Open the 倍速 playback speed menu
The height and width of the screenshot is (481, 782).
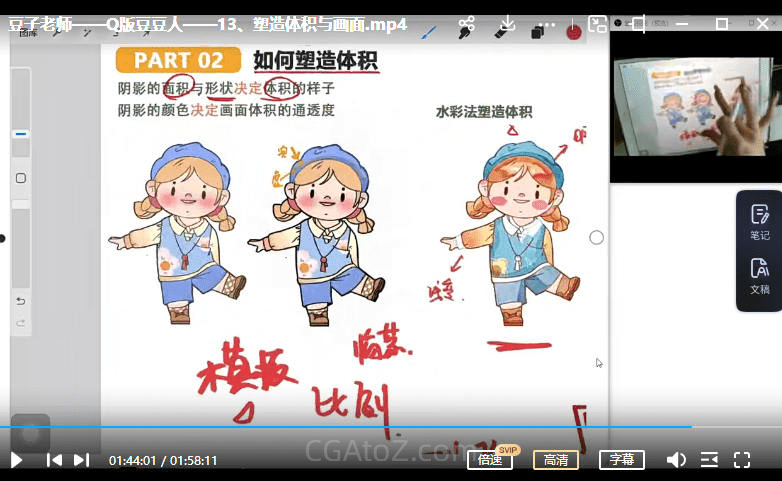coord(489,460)
